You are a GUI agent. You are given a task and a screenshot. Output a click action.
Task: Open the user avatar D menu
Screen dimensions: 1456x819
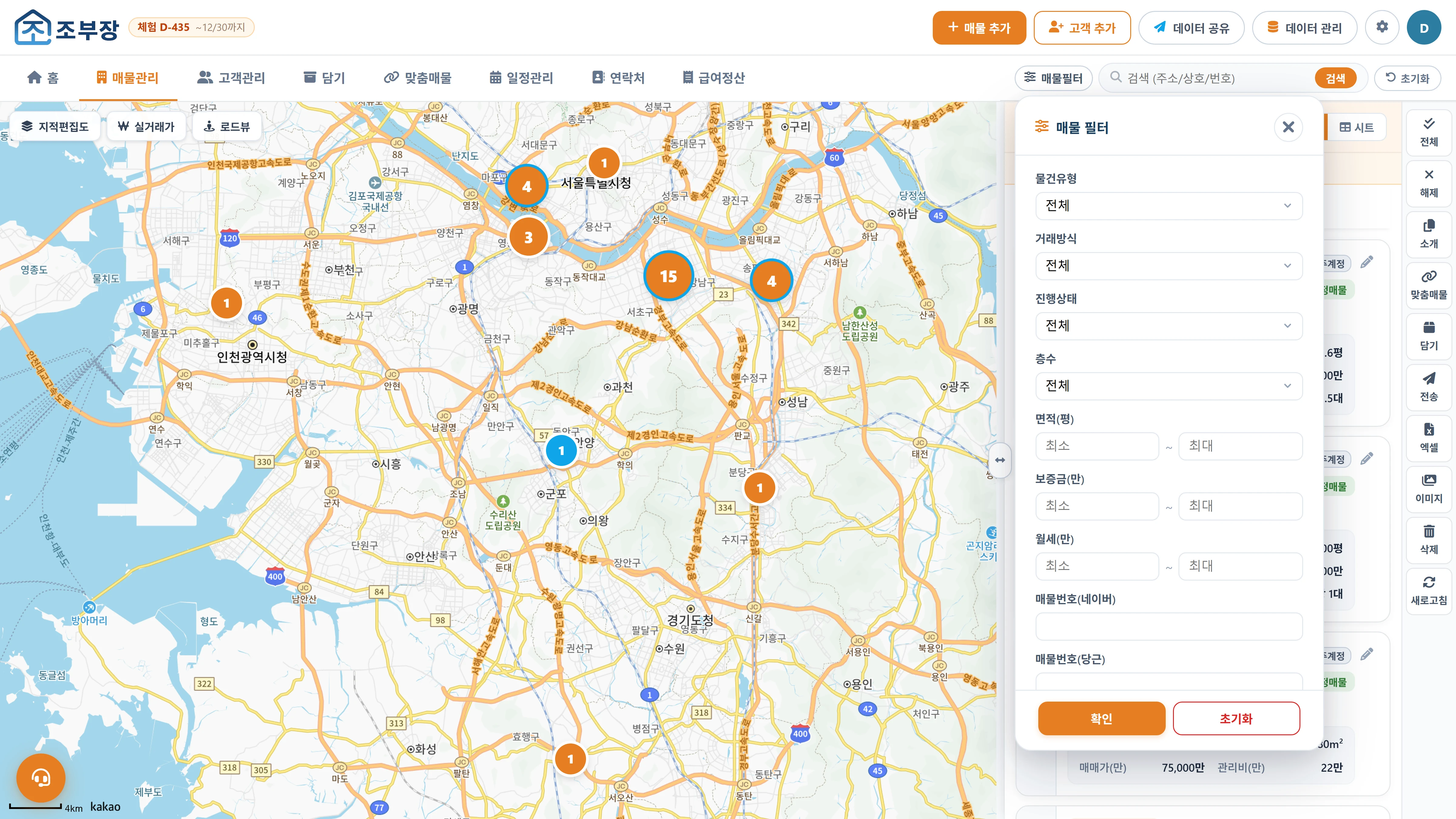click(x=1424, y=27)
